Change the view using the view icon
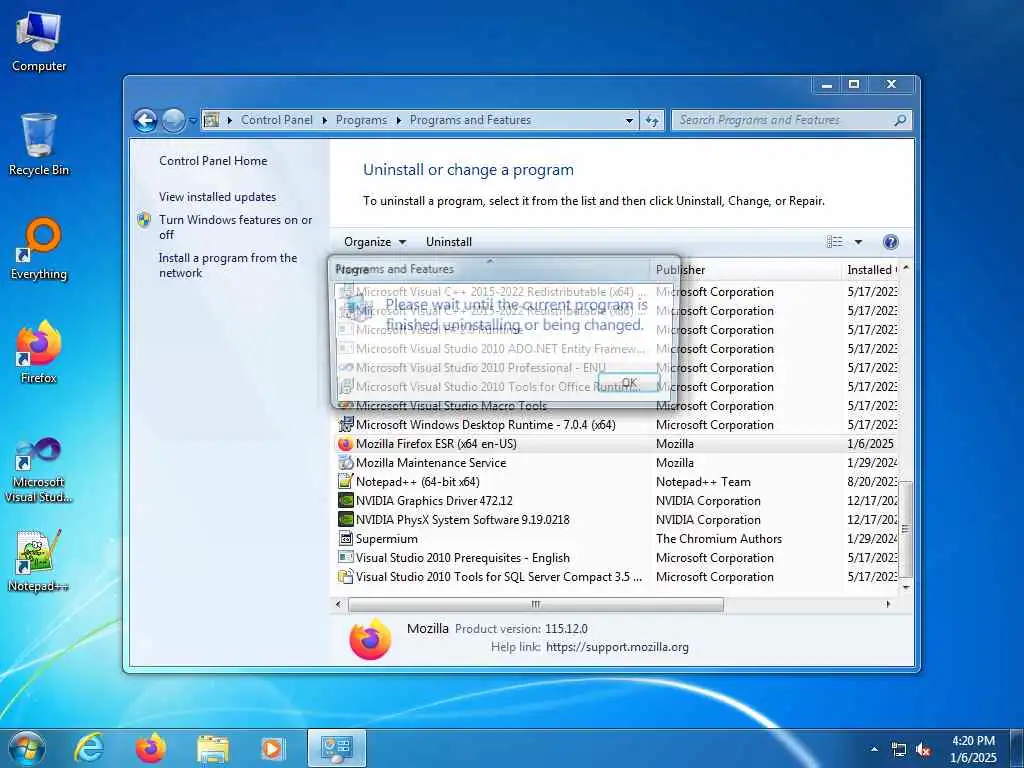 coord(835,242)
